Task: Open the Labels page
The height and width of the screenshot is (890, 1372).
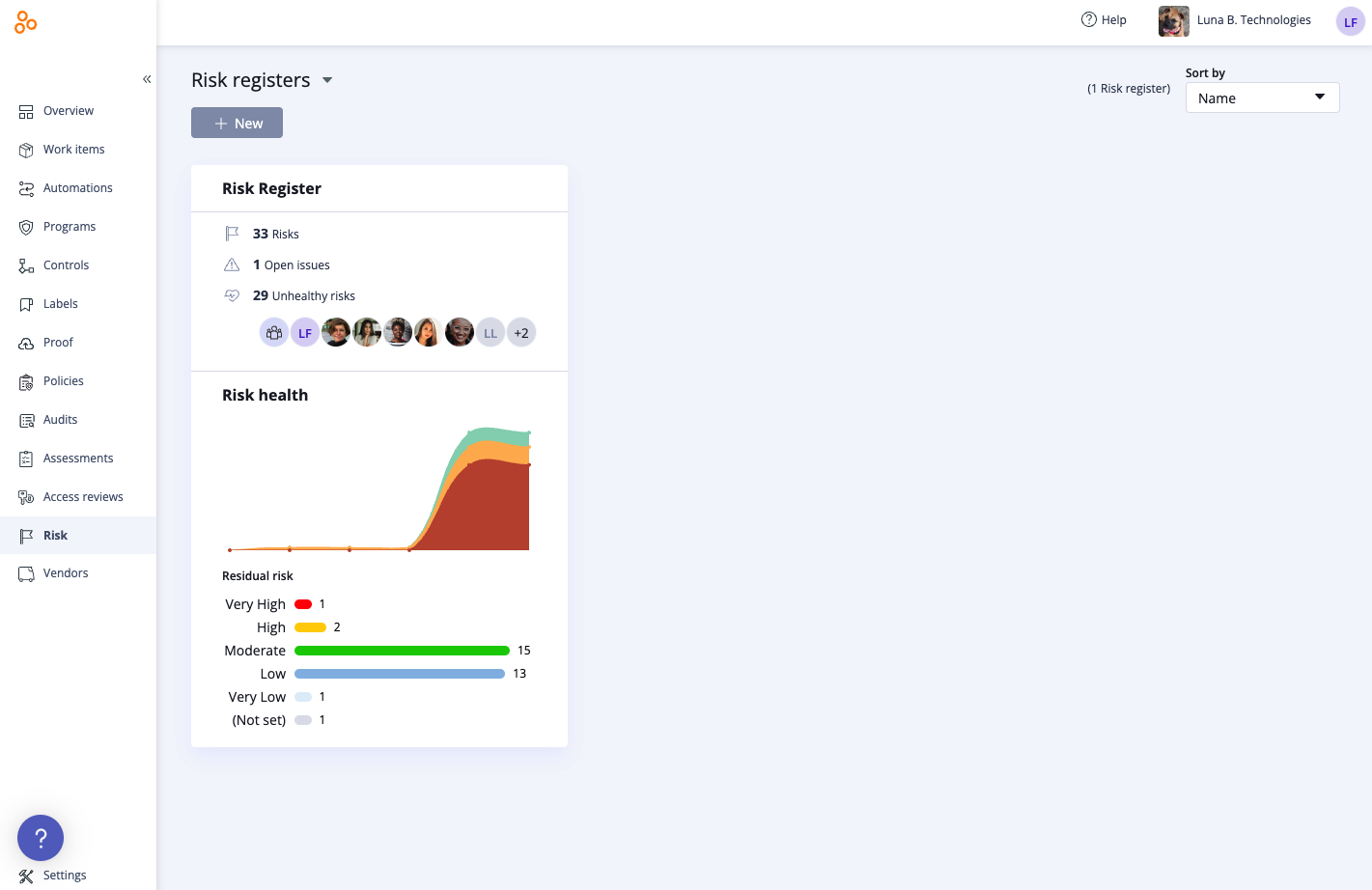Action: point(60,304)
